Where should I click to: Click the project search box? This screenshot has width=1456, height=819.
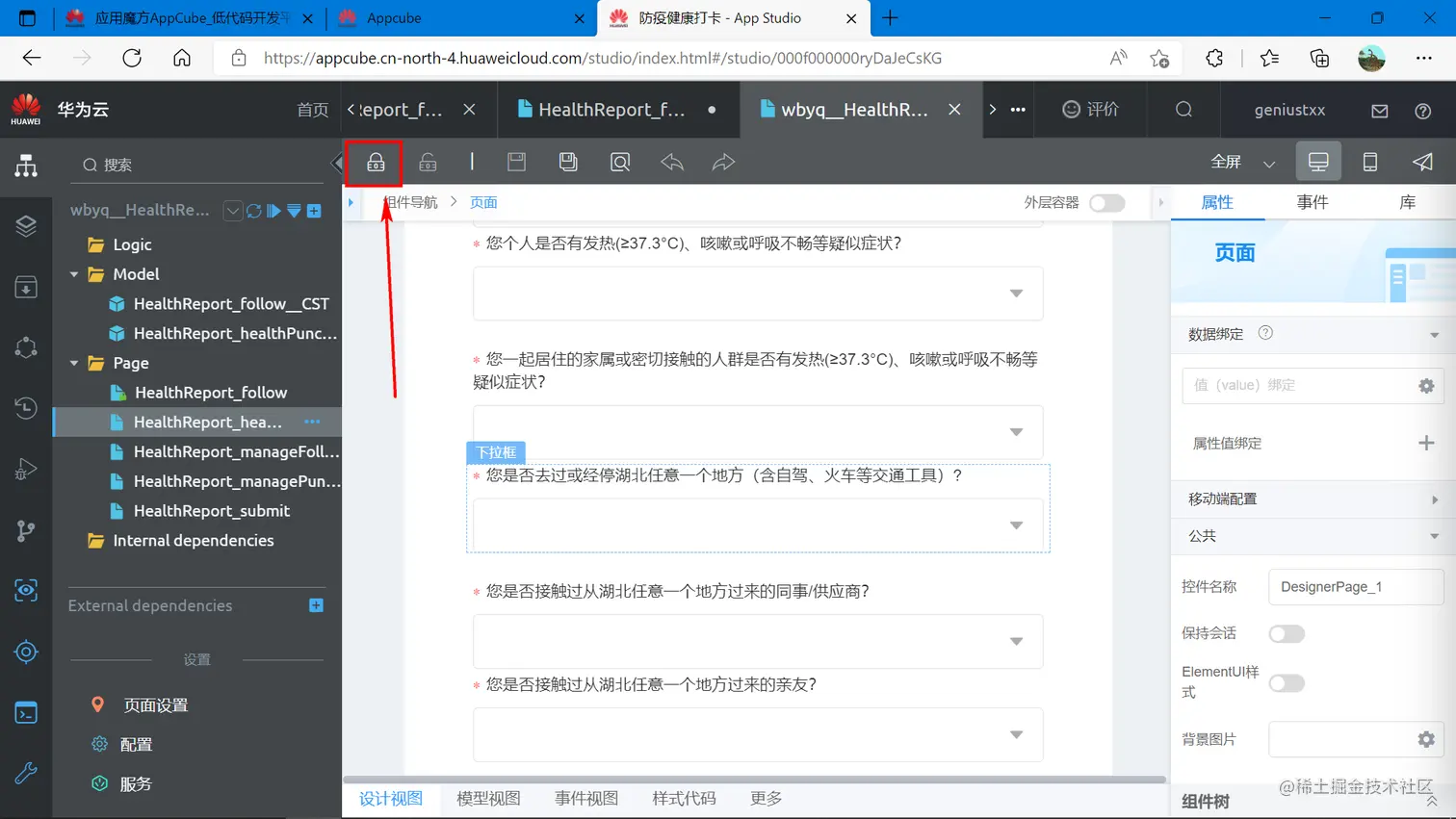pos(197,165)
